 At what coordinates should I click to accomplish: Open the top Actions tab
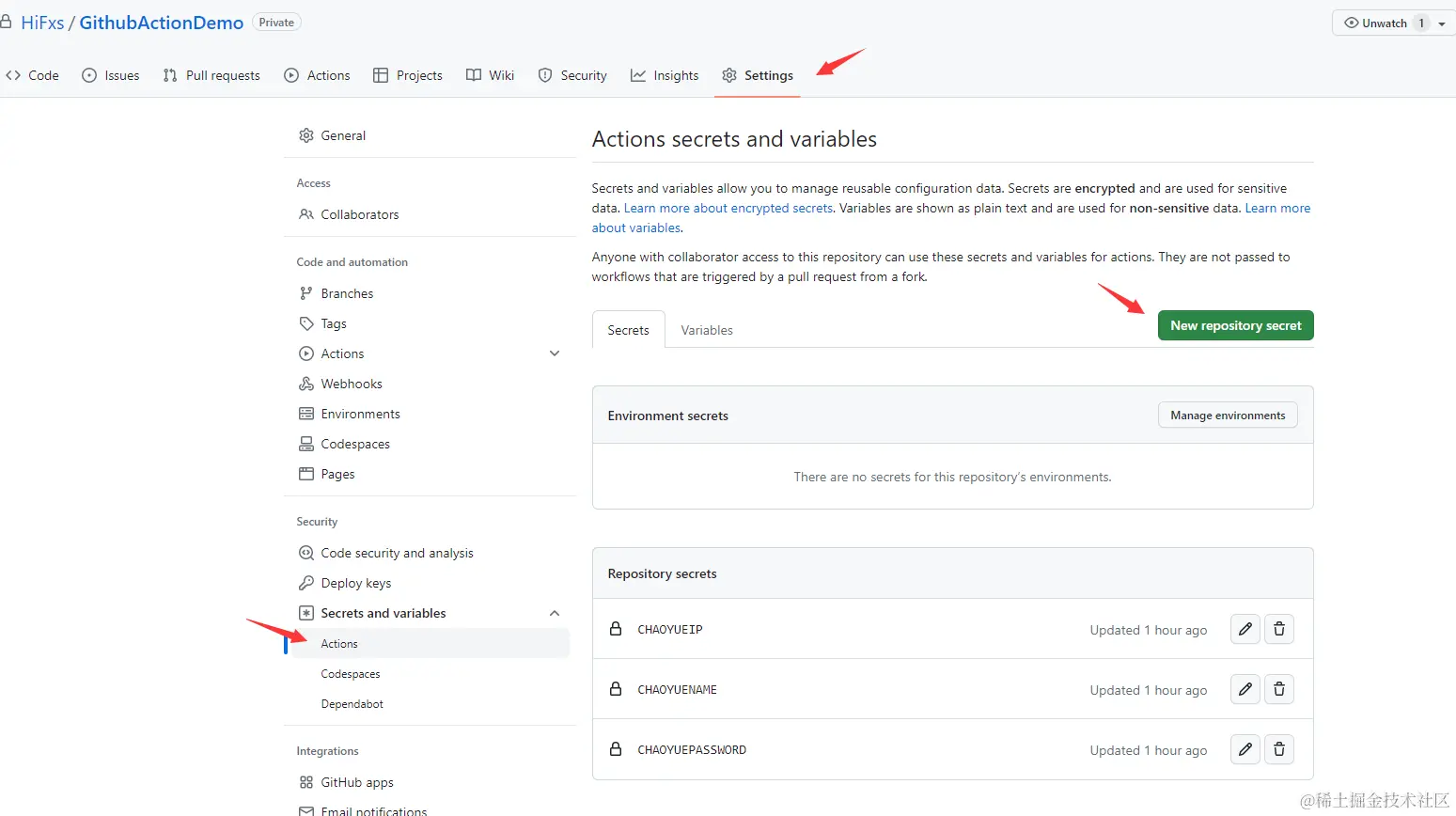(x=317, y=75)
